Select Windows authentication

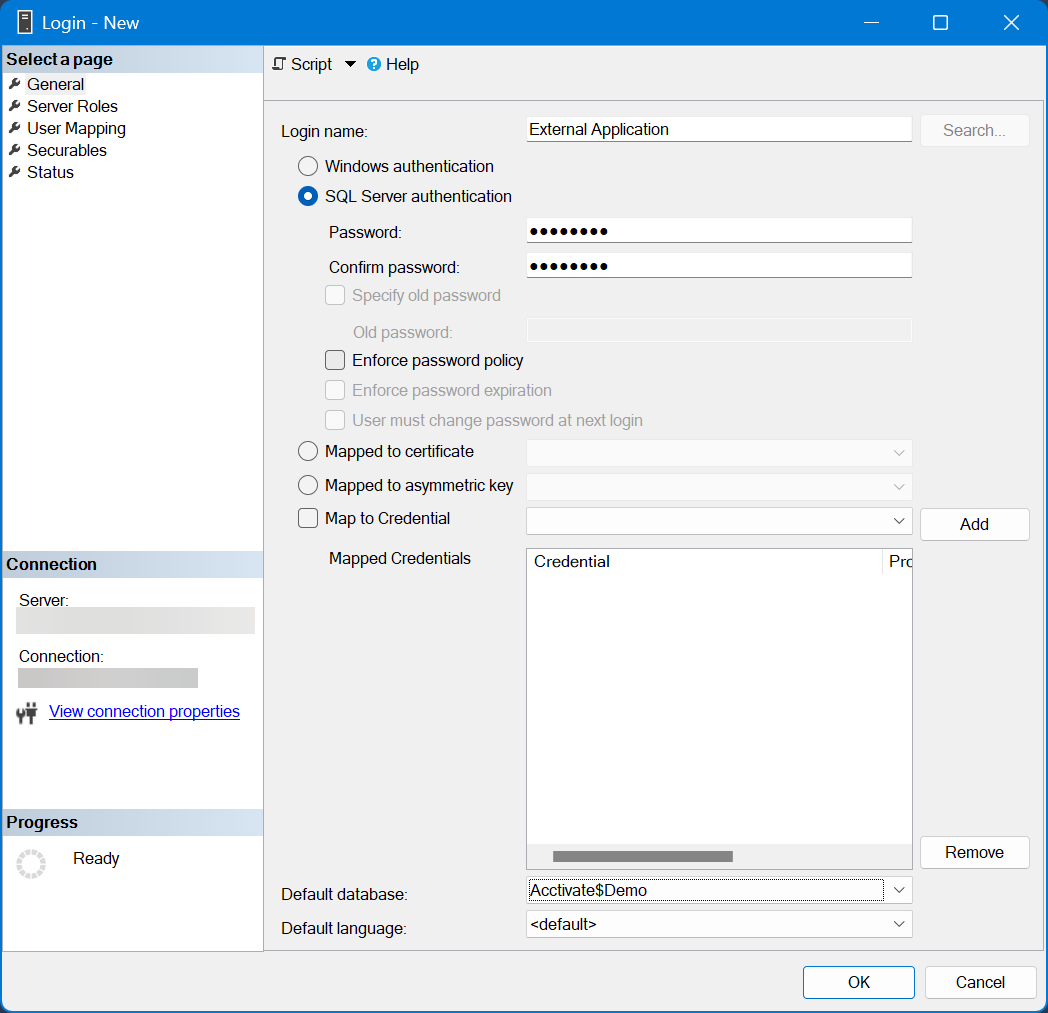click(308, 166)
